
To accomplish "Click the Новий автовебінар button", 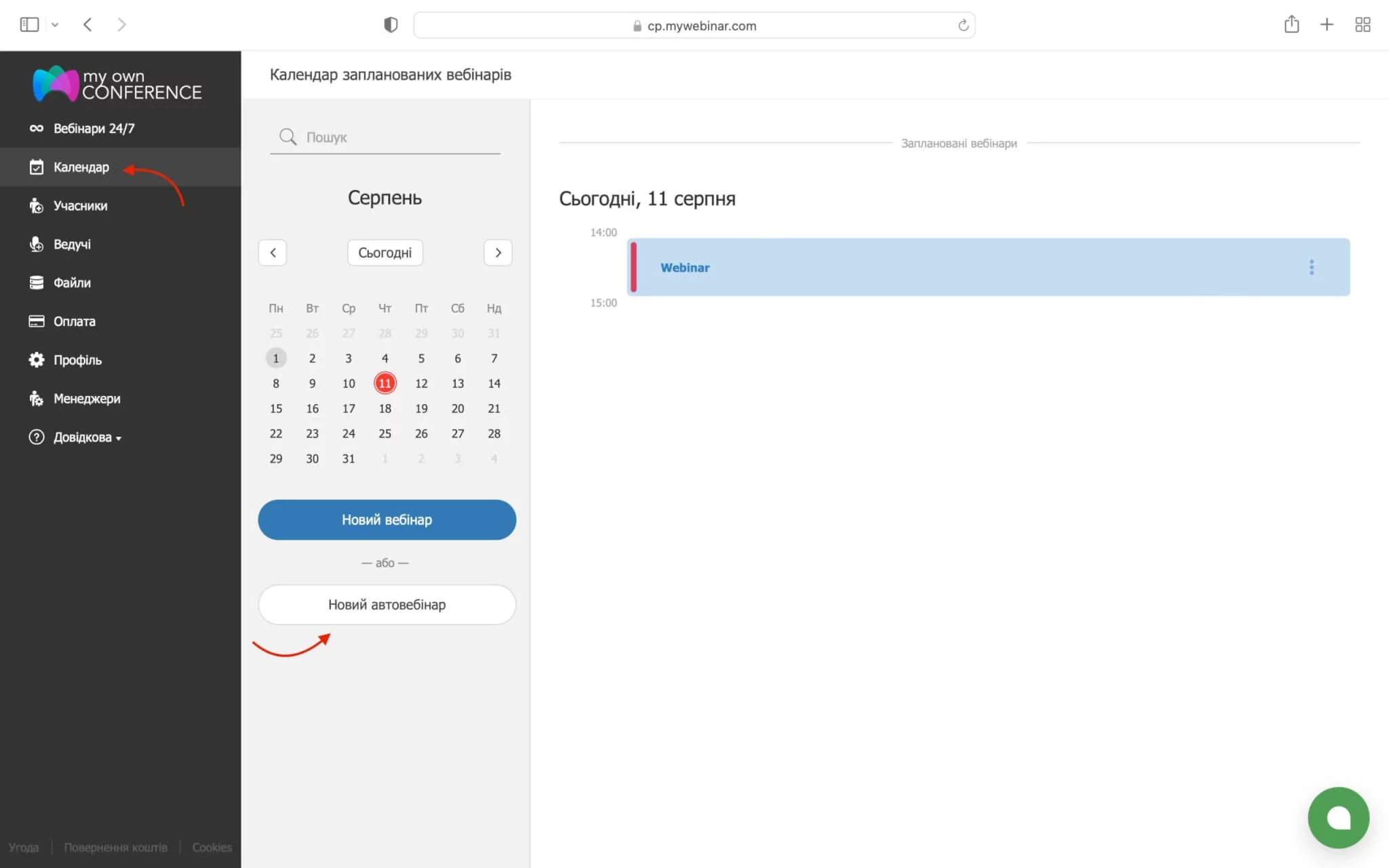I will 386,604.
